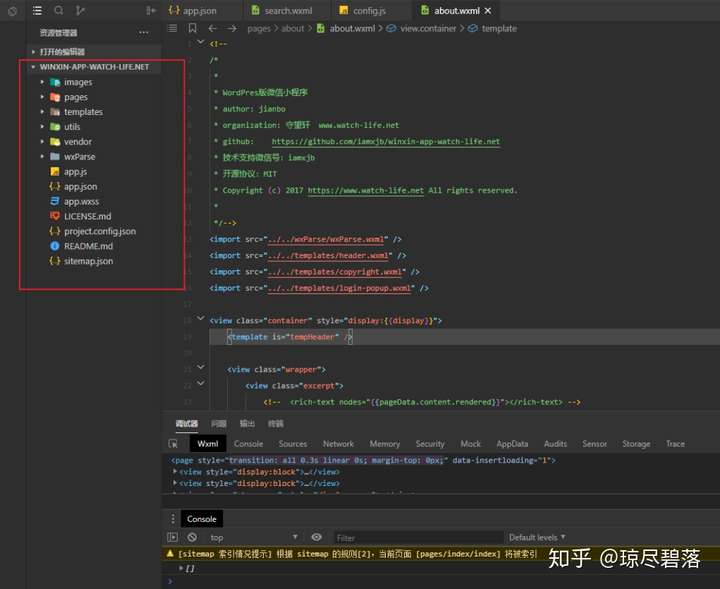The image size is (720, 589).
Task: Click the outline lines icon left of the bookmark
Action: (x=173, y=28)
